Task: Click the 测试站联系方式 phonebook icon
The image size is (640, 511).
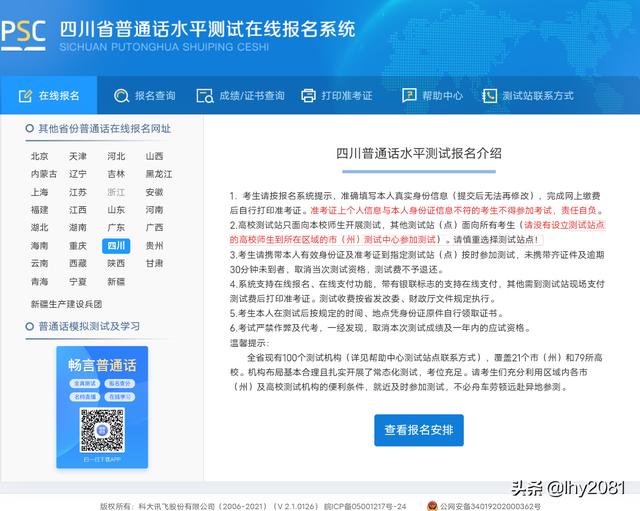Action: (489, 96)
